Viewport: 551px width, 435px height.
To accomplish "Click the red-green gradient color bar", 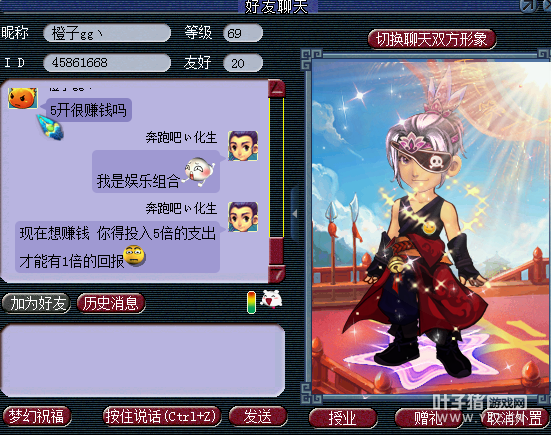I will pyautogui.click(x=252, y=302).
